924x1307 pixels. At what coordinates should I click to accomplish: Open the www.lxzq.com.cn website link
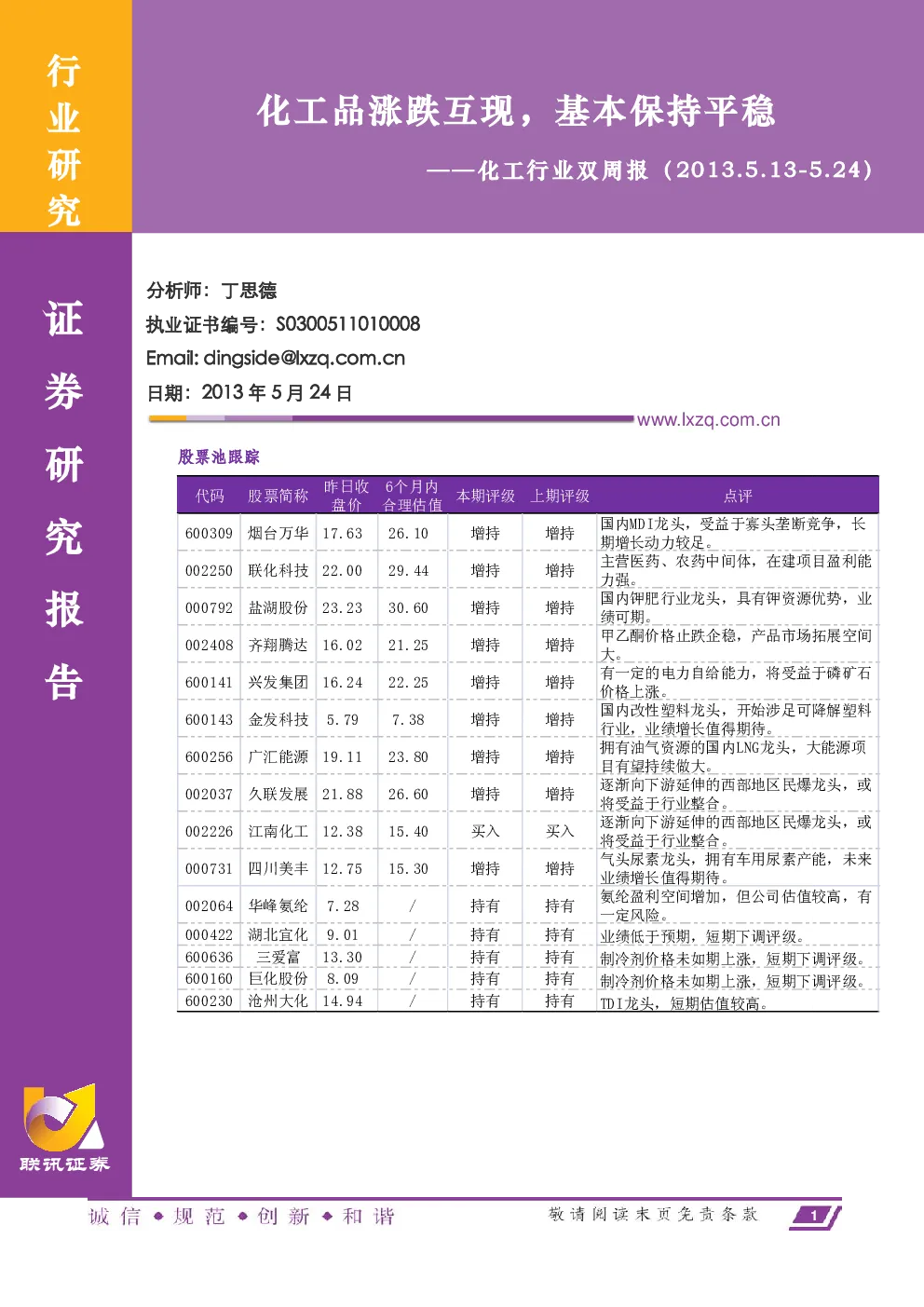click(x=709, y=420)
